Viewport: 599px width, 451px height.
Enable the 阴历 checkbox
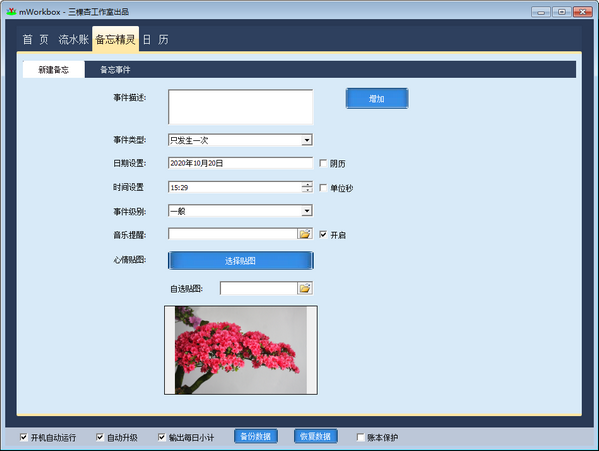pos(323,163)
